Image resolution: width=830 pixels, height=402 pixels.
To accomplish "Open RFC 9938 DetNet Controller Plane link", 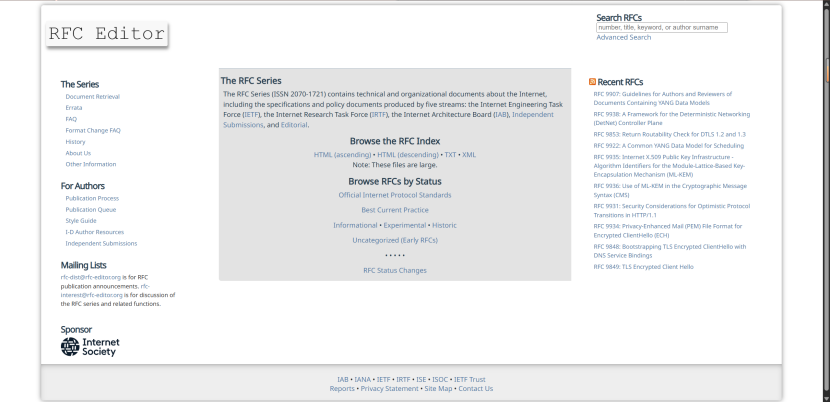I will tap(672, 118).
